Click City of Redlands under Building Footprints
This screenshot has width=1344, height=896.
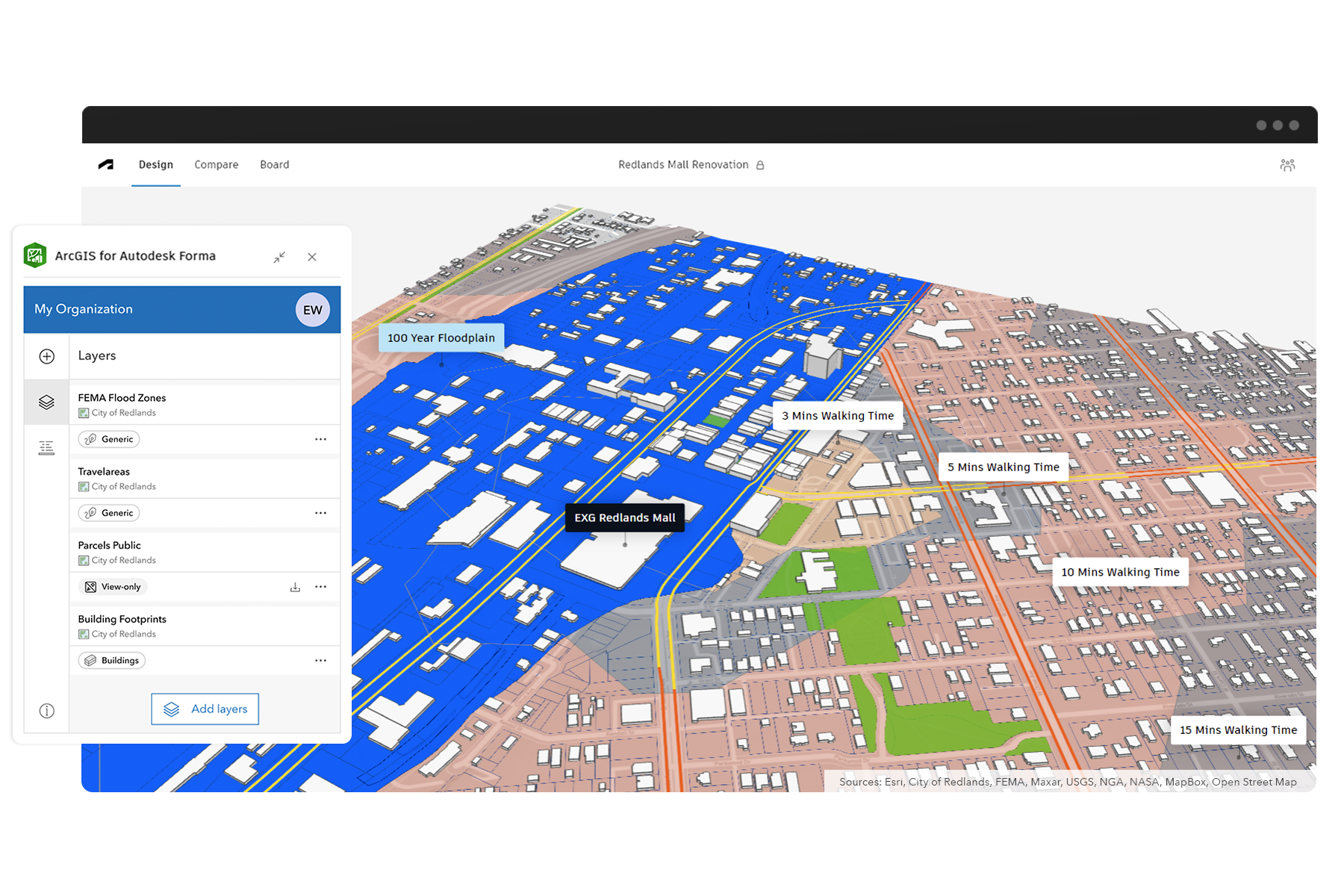[x=124, y=635]
